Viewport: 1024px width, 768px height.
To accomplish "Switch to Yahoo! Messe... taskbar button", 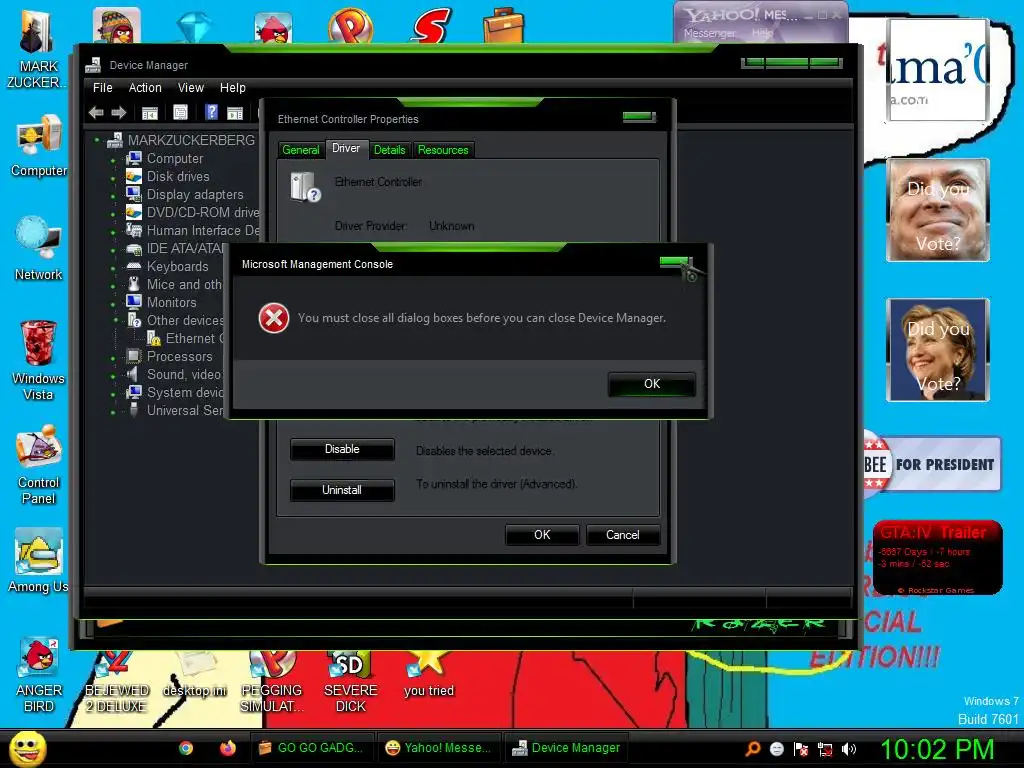I will [439, 748].
